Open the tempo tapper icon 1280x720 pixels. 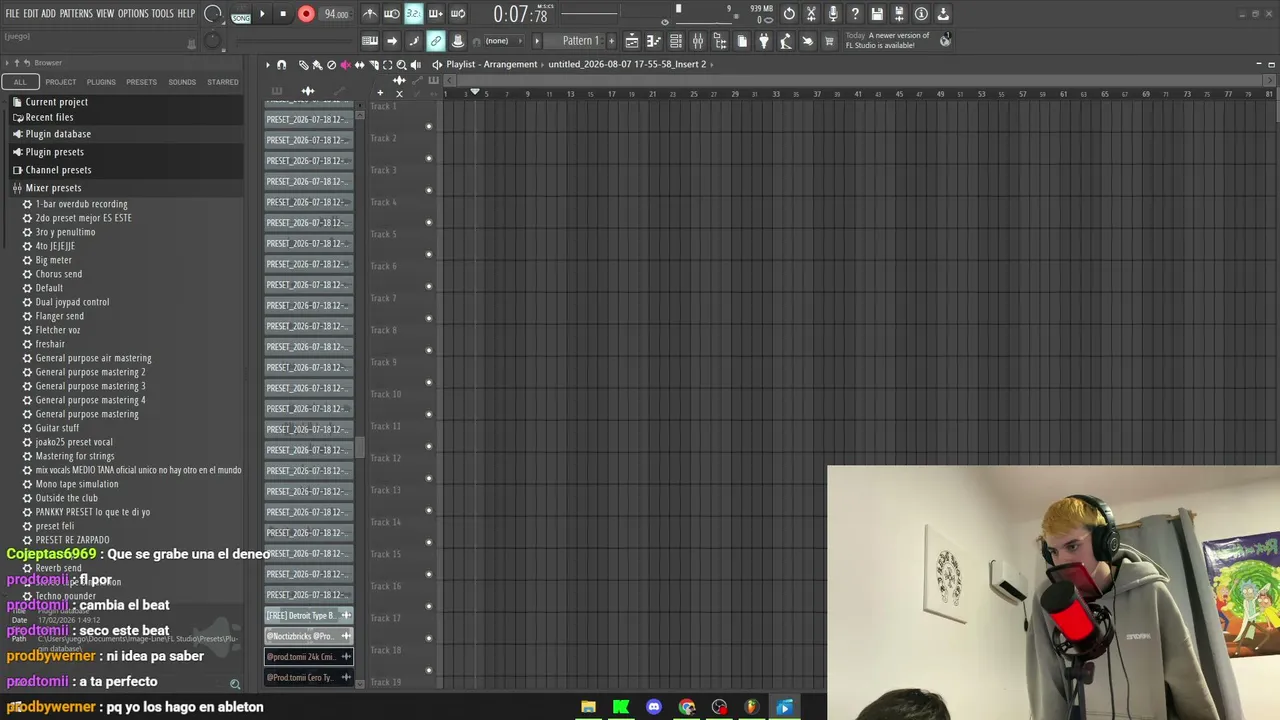[x=786, y=41]
